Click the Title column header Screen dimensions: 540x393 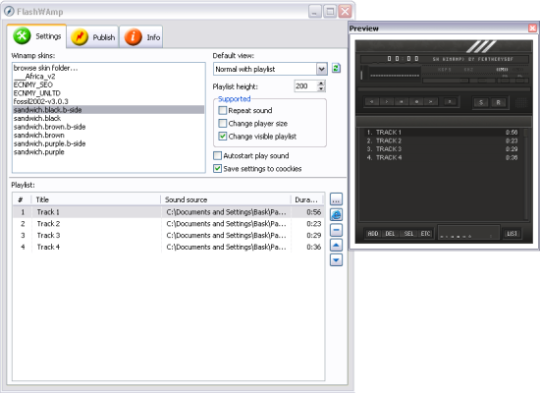tap(96, 199)
